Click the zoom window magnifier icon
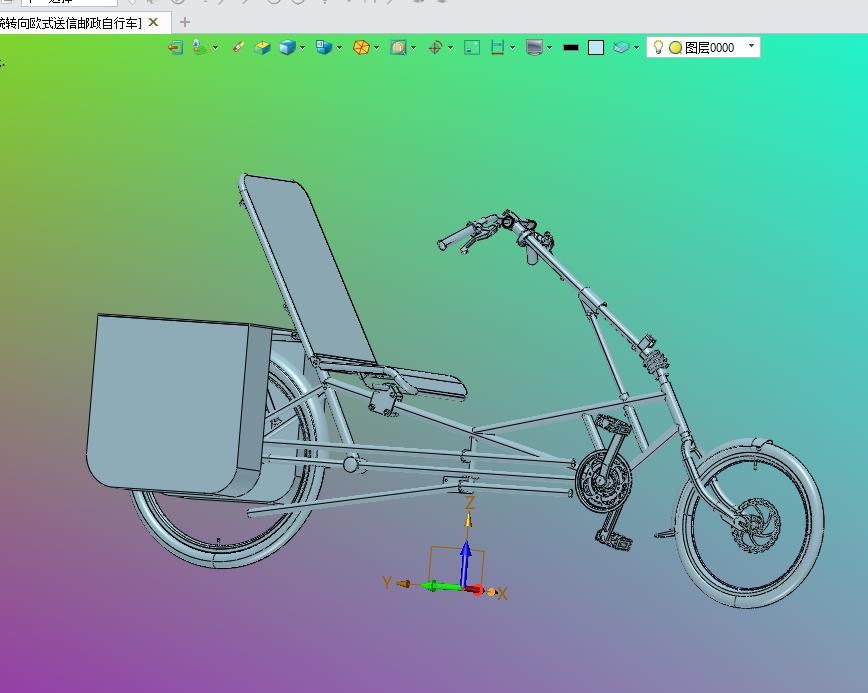This screenshot has width=868, height=693. point(398,48)
